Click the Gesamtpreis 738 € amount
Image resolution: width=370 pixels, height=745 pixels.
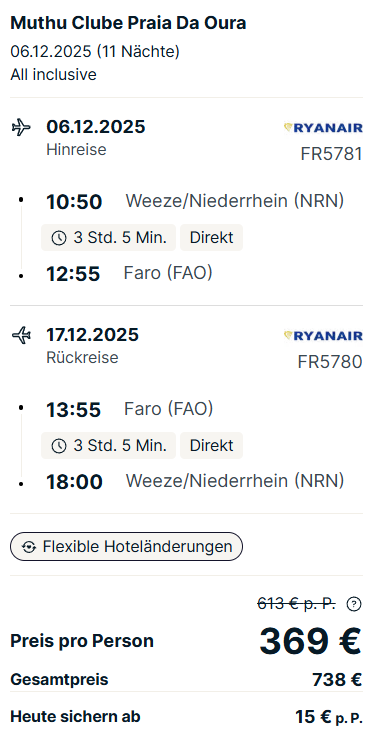(x=337, y=680)
